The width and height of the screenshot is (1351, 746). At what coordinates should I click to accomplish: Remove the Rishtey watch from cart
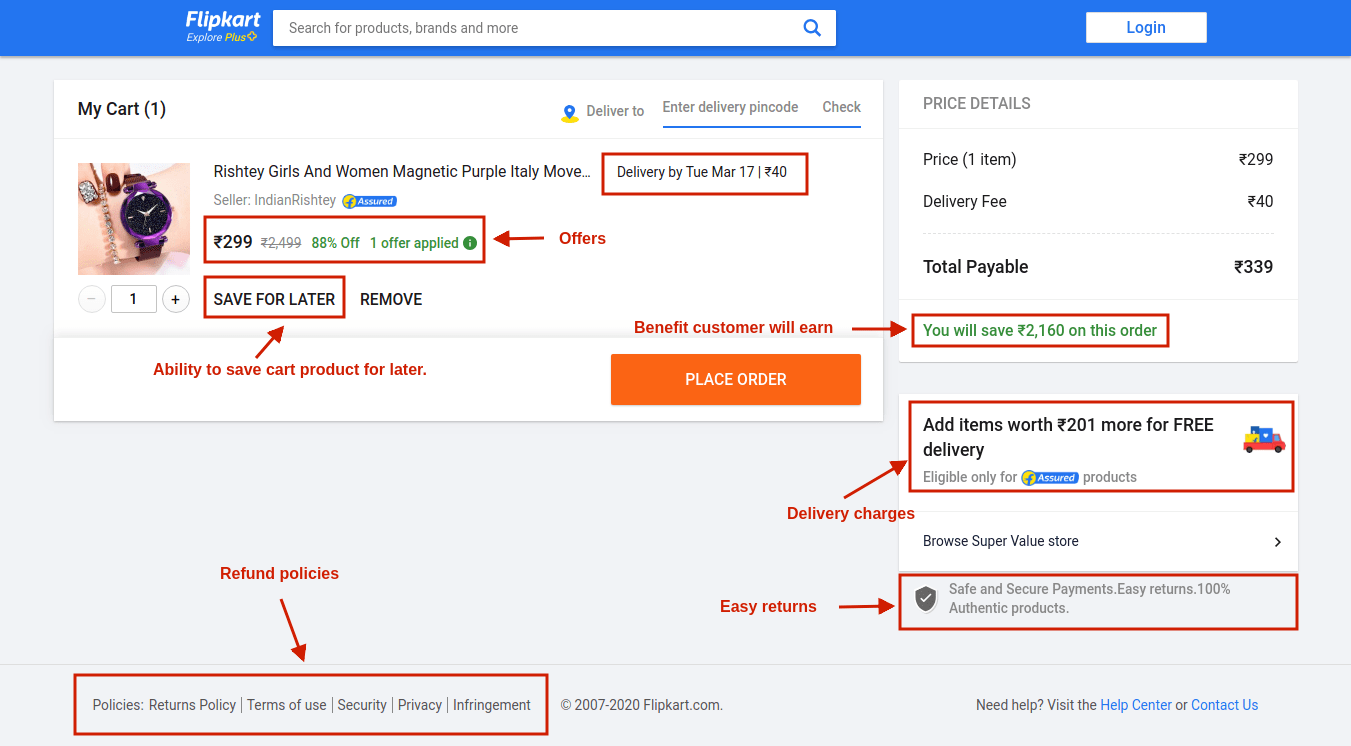[390, 298]
